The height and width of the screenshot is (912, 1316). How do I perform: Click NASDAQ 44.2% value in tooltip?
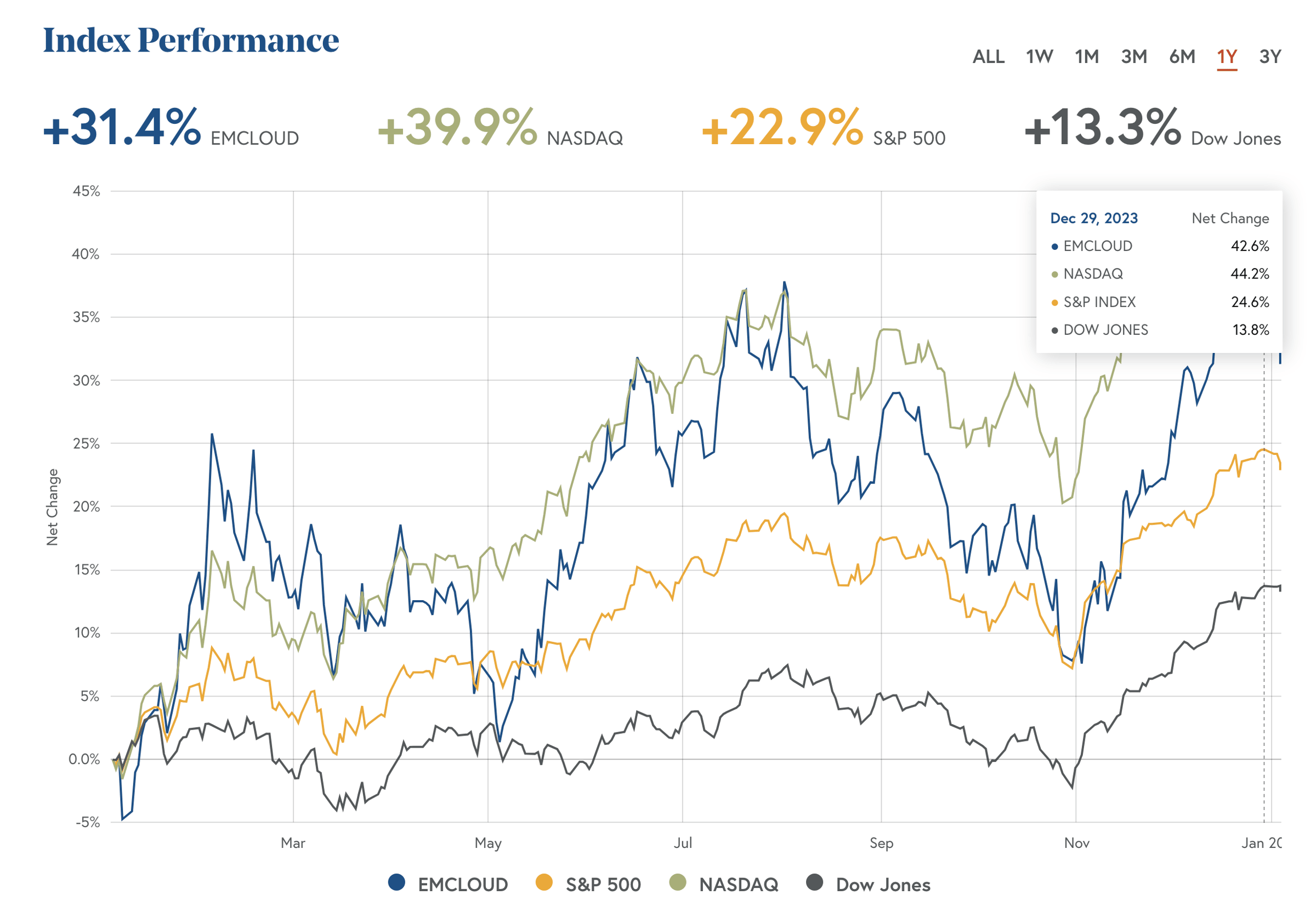1250,274
